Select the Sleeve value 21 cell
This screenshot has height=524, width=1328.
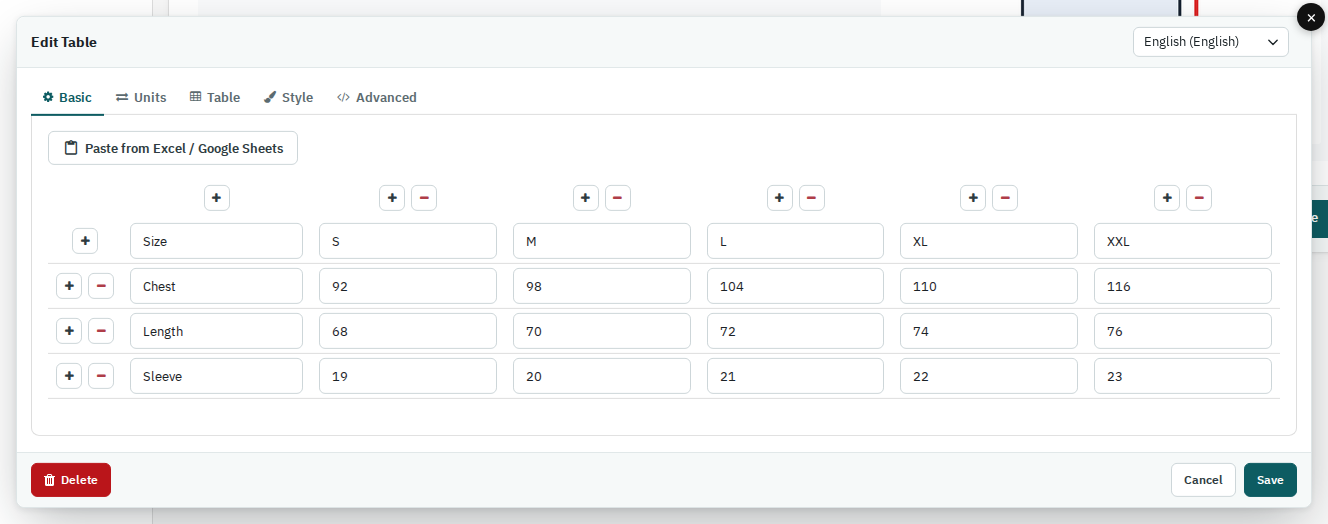(x=795, y=376)
